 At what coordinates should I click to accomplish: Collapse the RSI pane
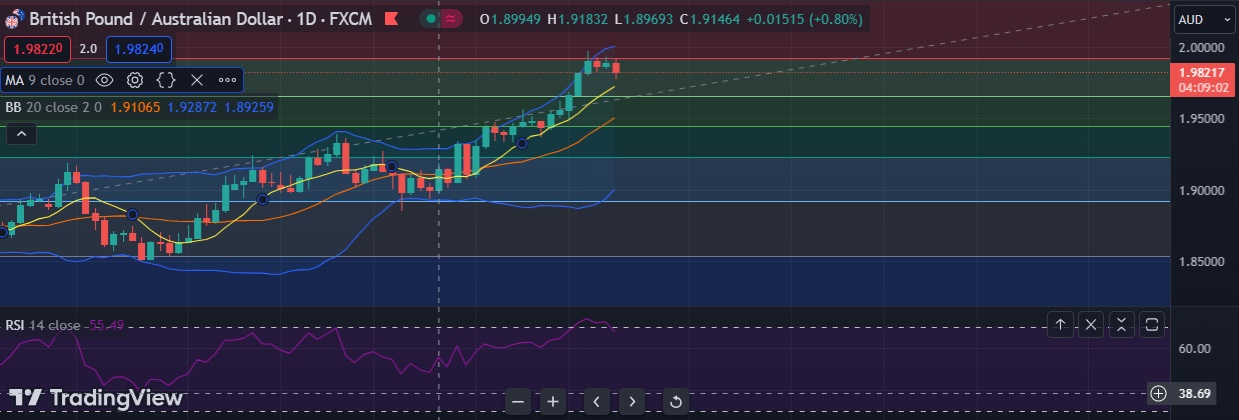tap(1121, 324)
